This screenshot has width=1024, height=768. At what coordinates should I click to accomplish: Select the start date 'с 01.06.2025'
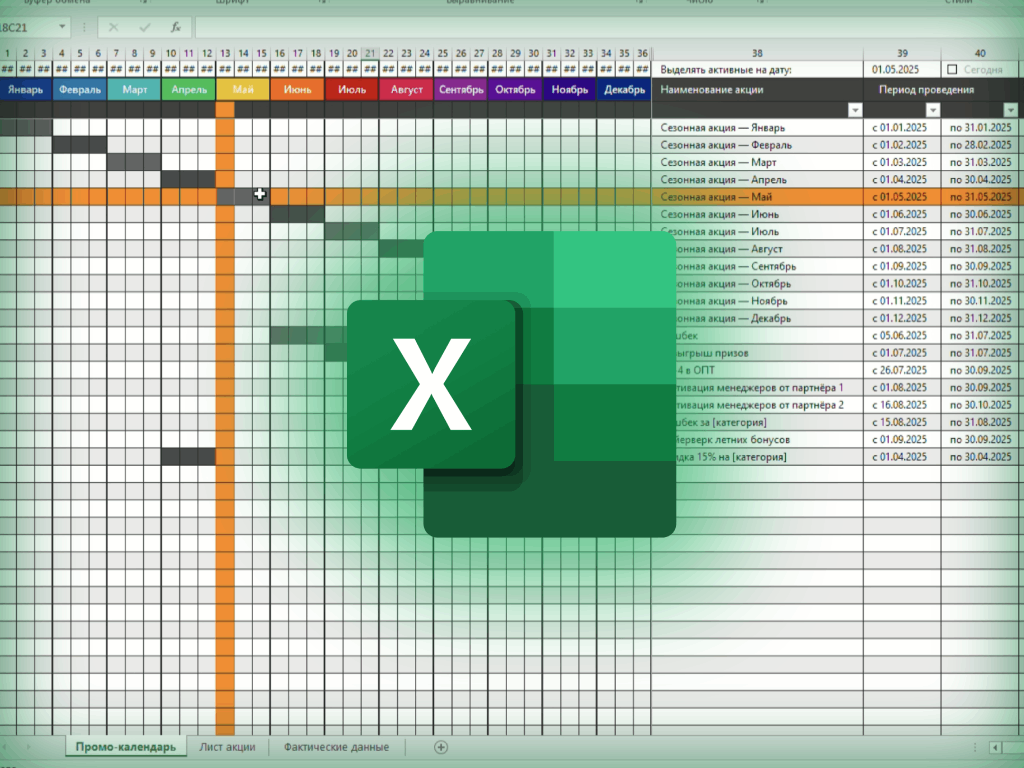(902, 214)
